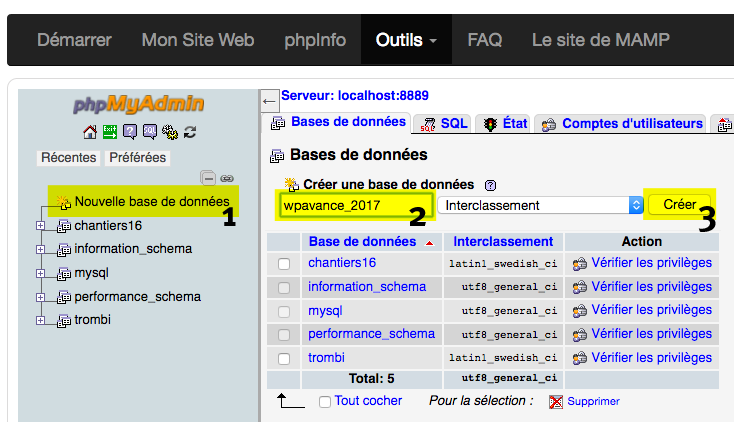The image size is (734, 422).
Task: Click the green logout (Exit) icon
Action: click(x=110, y=132)
